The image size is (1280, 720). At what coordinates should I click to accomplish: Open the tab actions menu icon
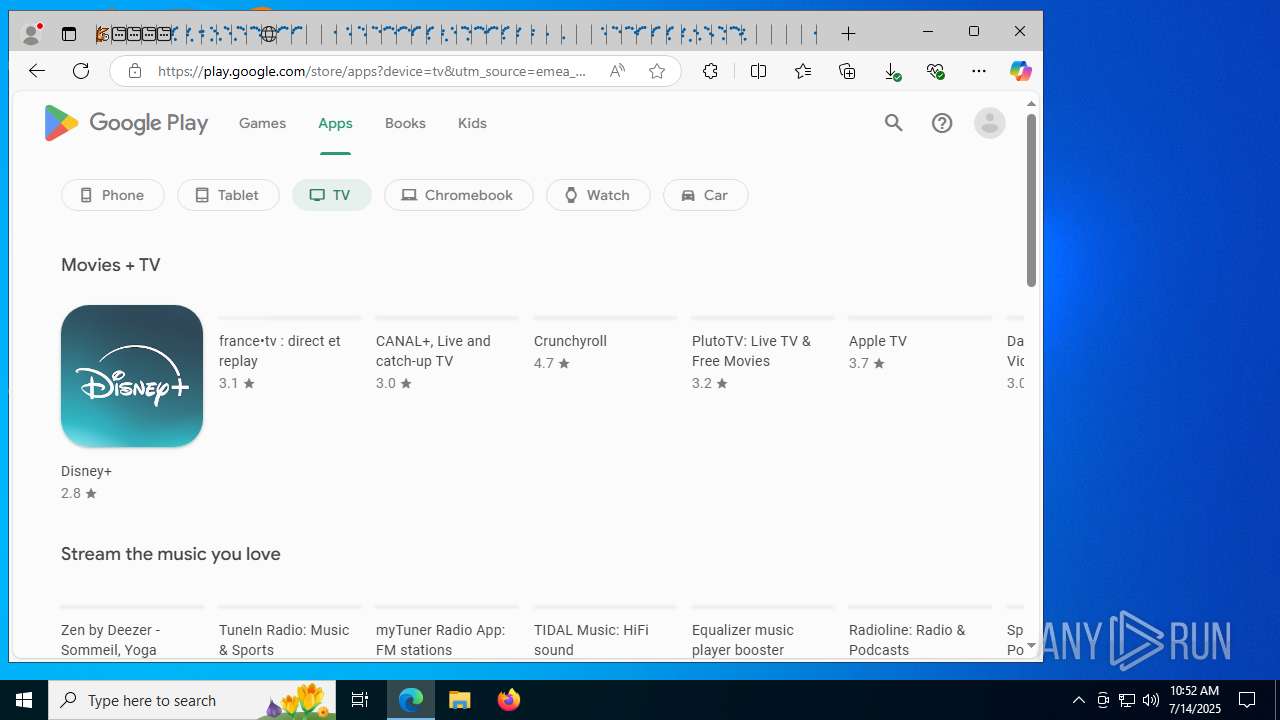point(69,34)
